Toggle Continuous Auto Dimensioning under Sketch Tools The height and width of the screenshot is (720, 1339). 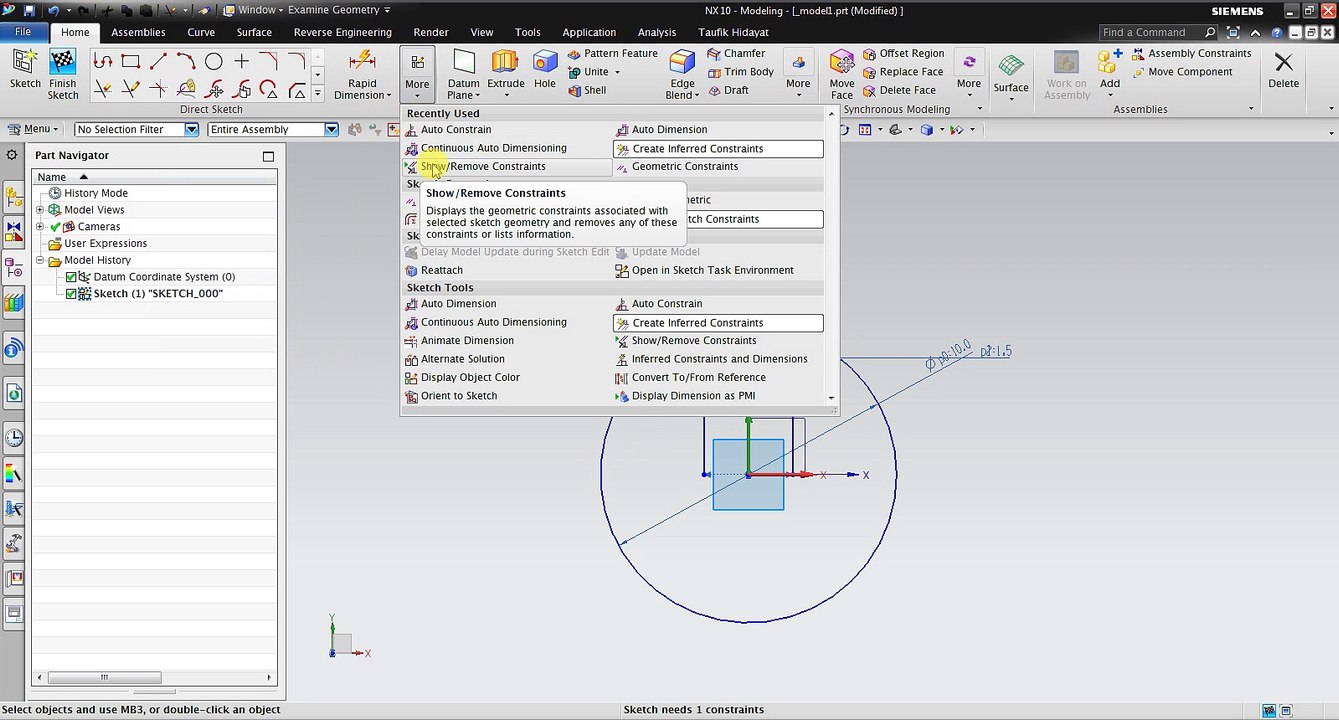[x=486, y=322]
